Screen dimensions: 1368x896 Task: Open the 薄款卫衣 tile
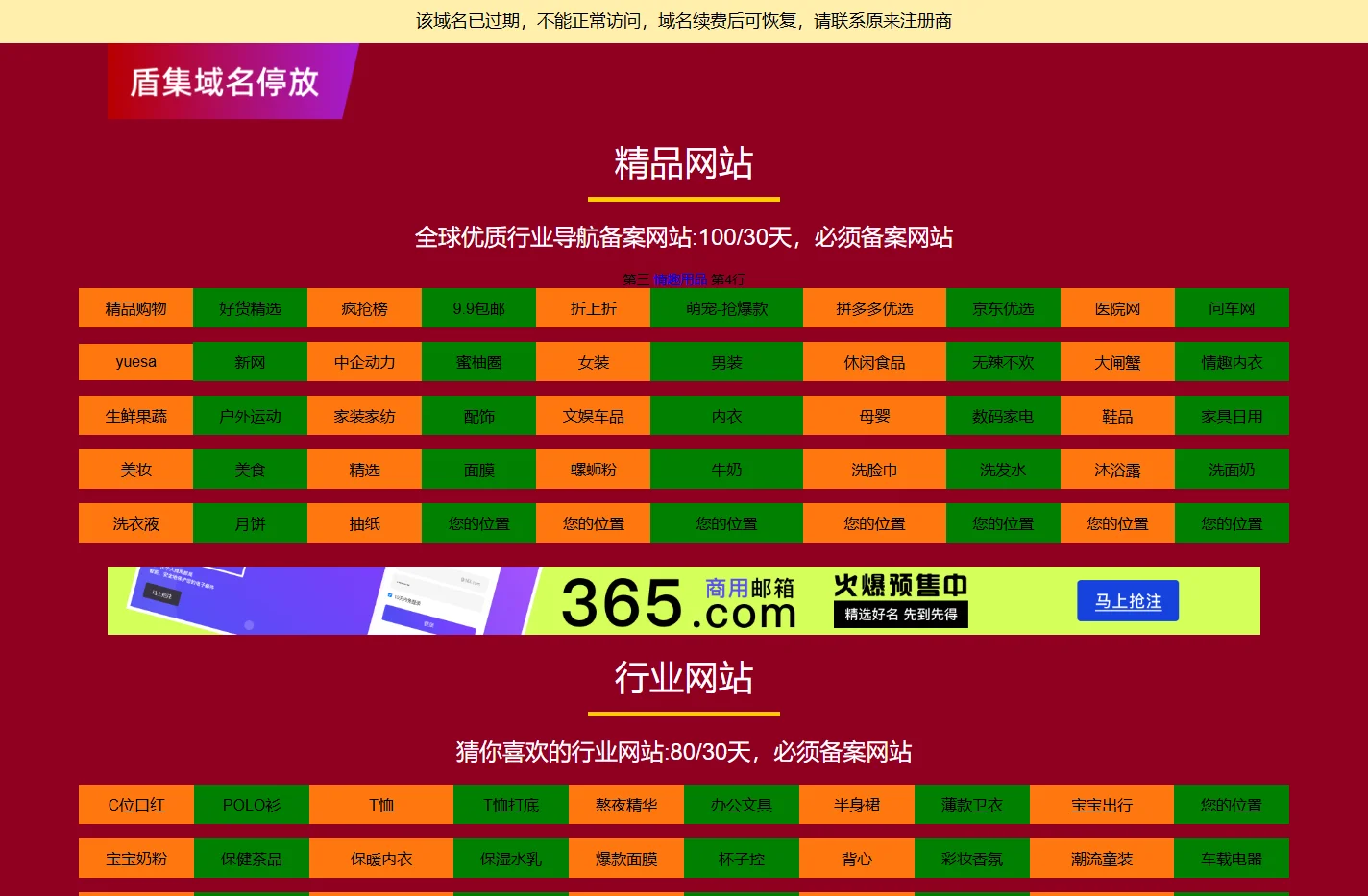(x=972, y=805)
